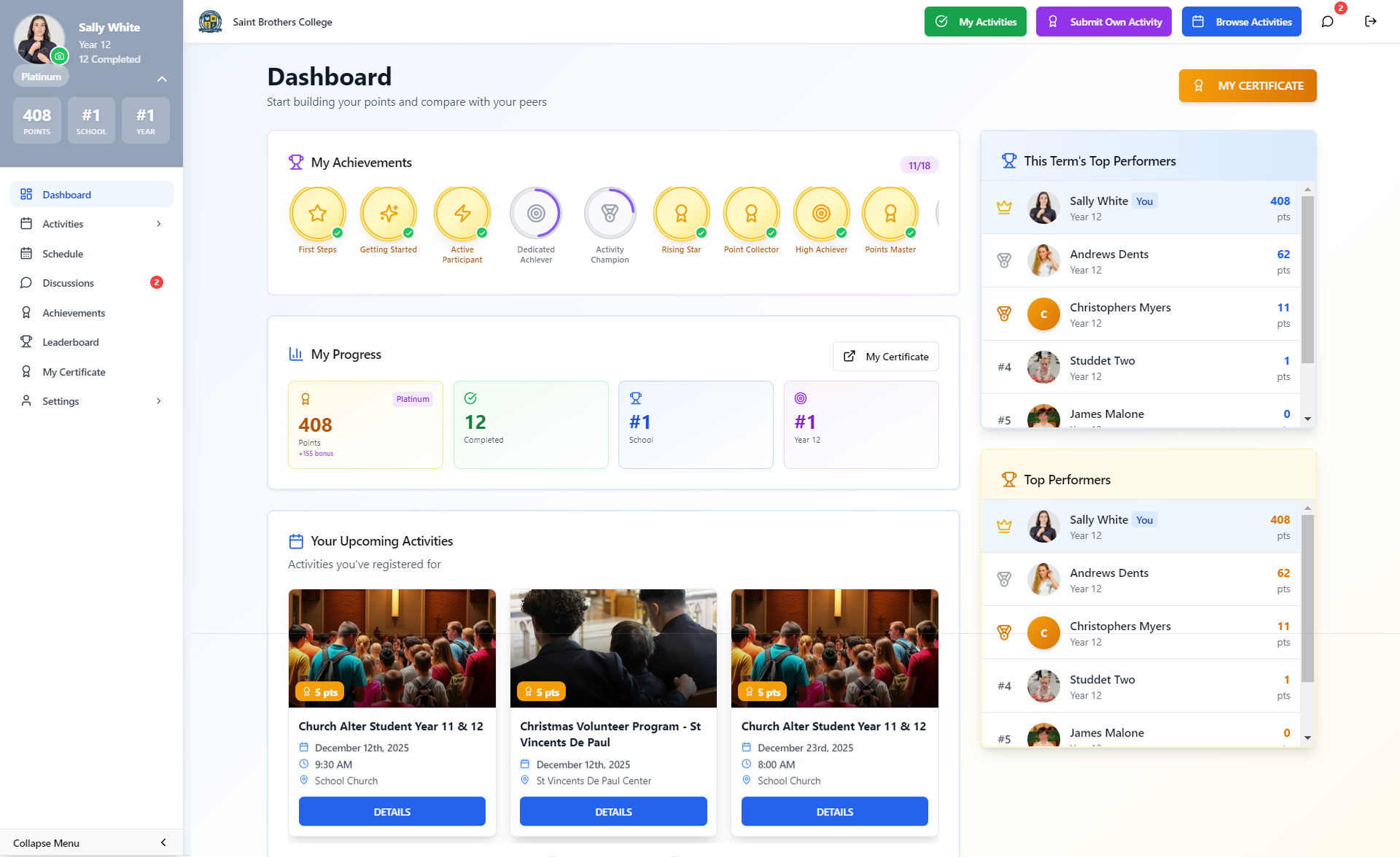
Task: Click the bar chart icon beside My Progress
Action: (295, 354)
